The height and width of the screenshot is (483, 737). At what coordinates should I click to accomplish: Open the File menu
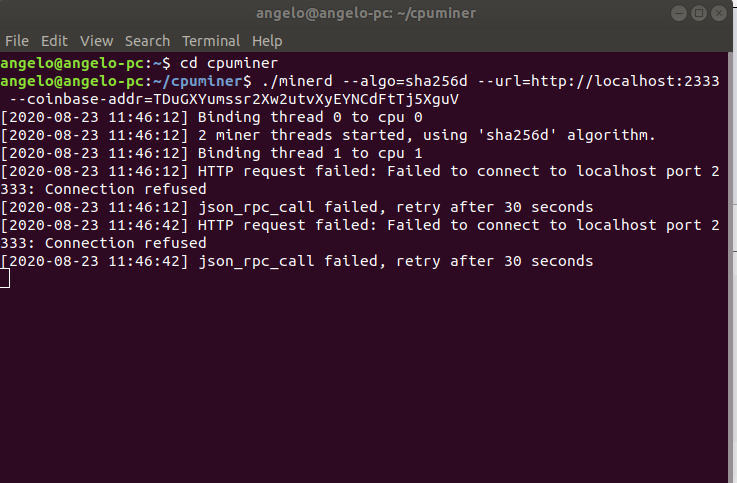pyautogui.click(x=17, y=41)
